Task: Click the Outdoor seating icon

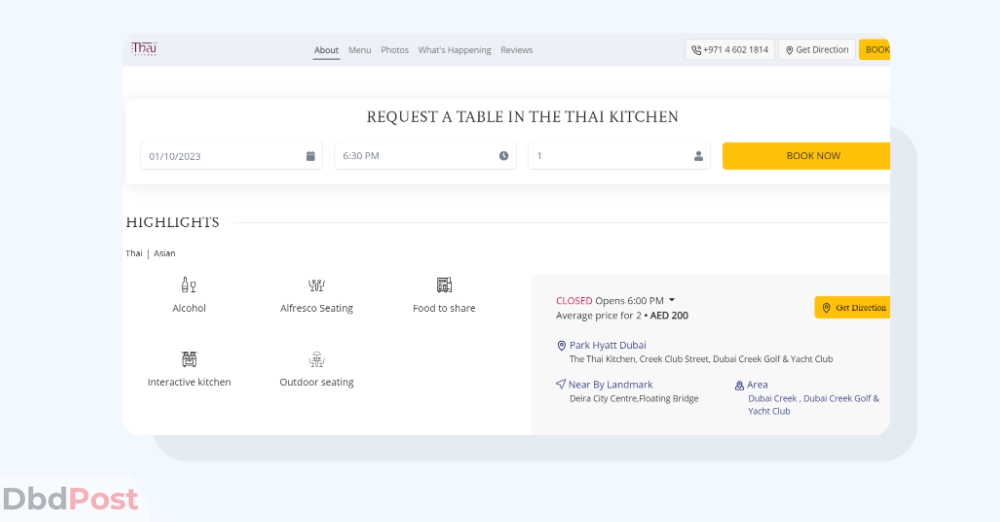Action: [317, 359]
